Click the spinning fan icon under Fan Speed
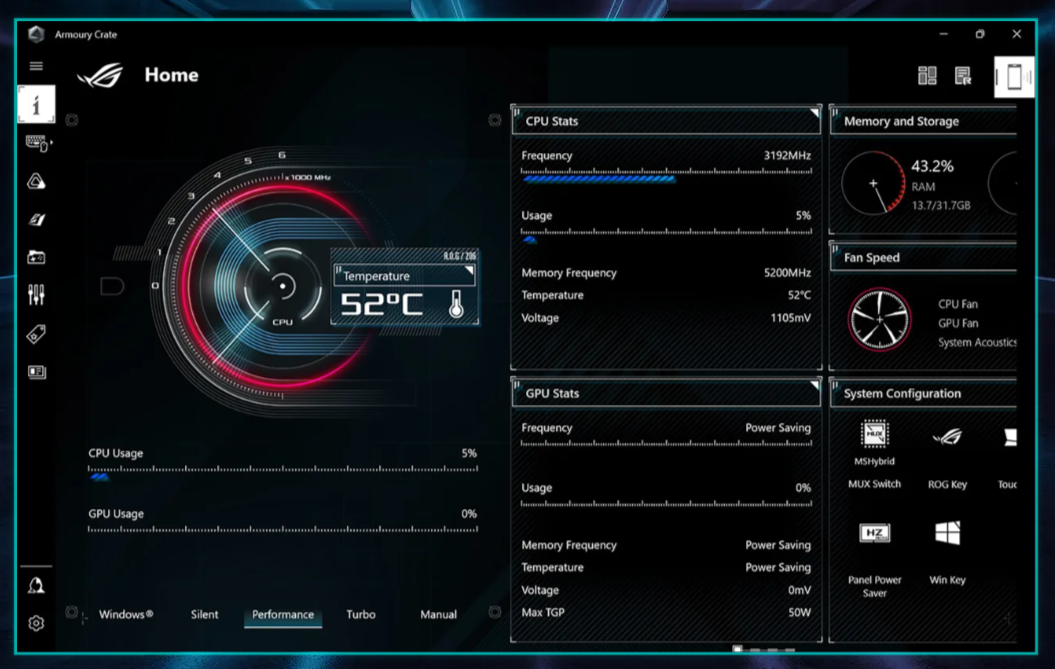1055x669 pixels. point(879,320)
